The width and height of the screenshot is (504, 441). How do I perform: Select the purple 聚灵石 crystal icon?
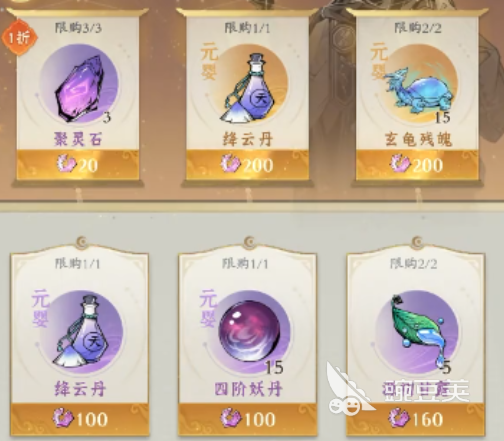[x=79, y=89]
